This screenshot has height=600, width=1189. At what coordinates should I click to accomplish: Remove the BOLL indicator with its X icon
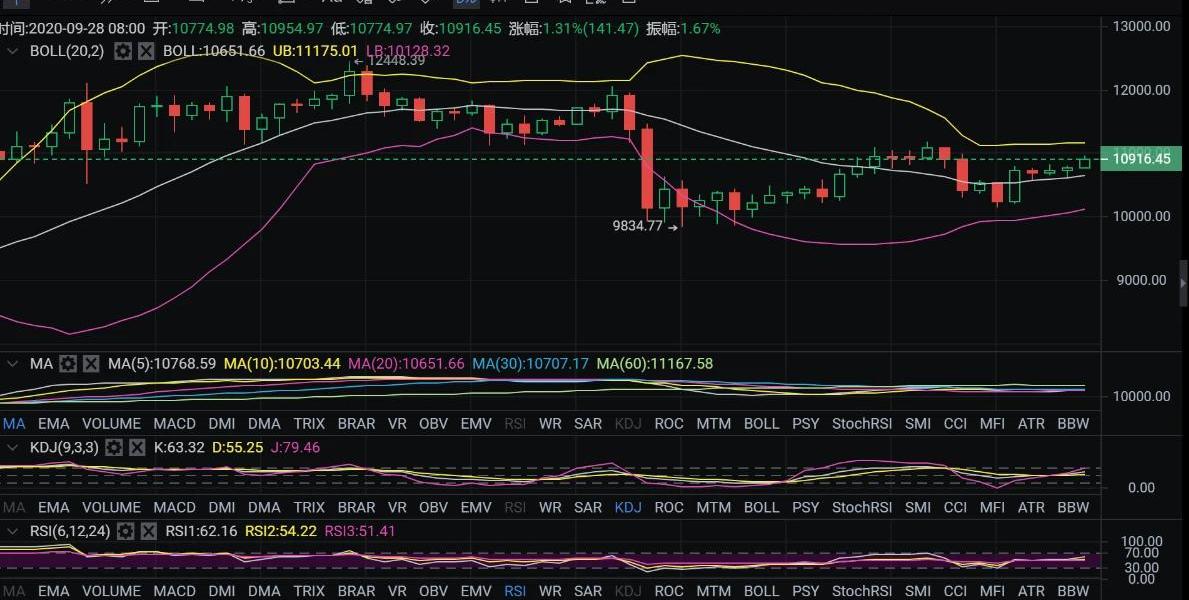[x=146, y=50]
